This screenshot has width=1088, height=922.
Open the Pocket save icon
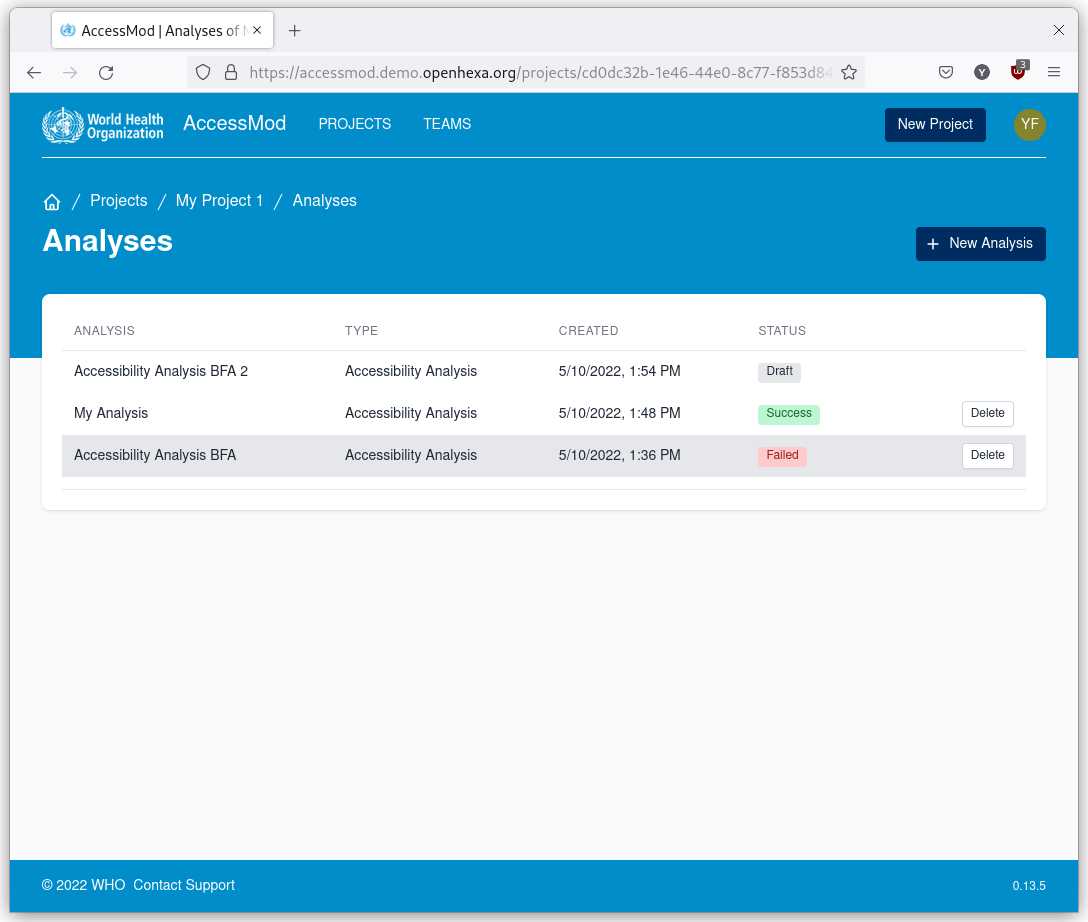(945, 72)
